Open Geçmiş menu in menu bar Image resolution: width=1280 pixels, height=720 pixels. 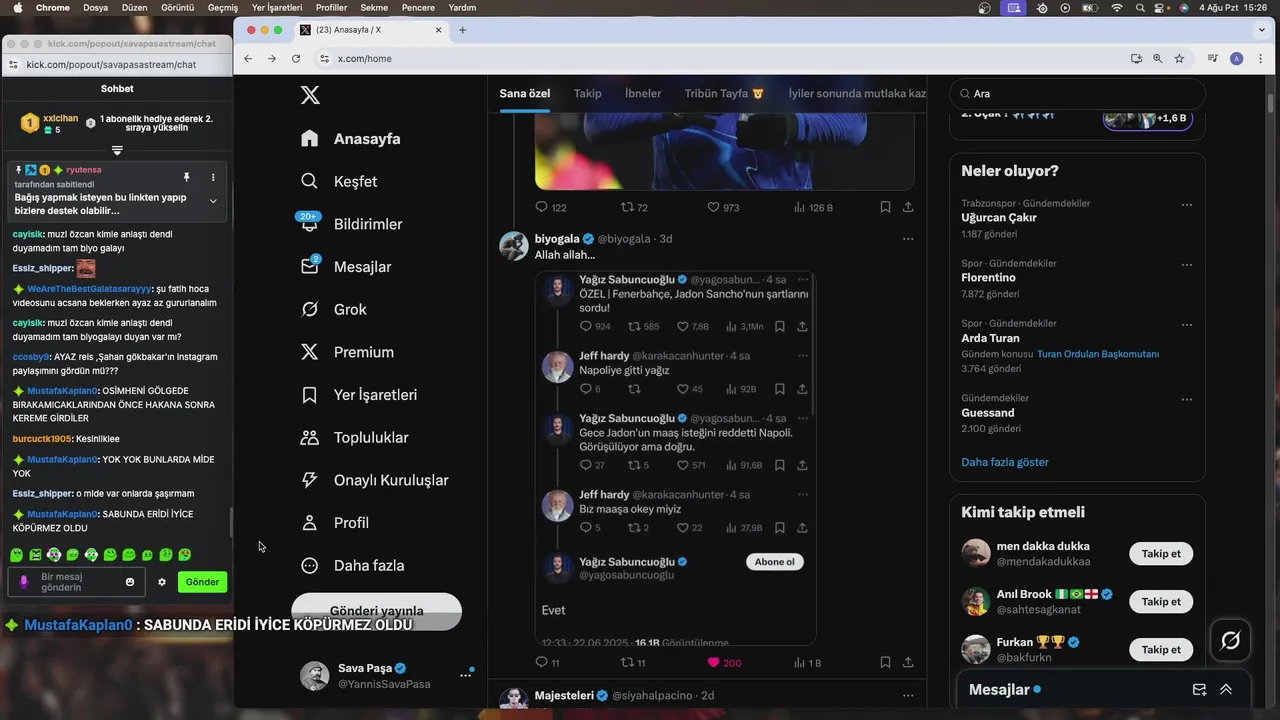[x=223, y=7]
